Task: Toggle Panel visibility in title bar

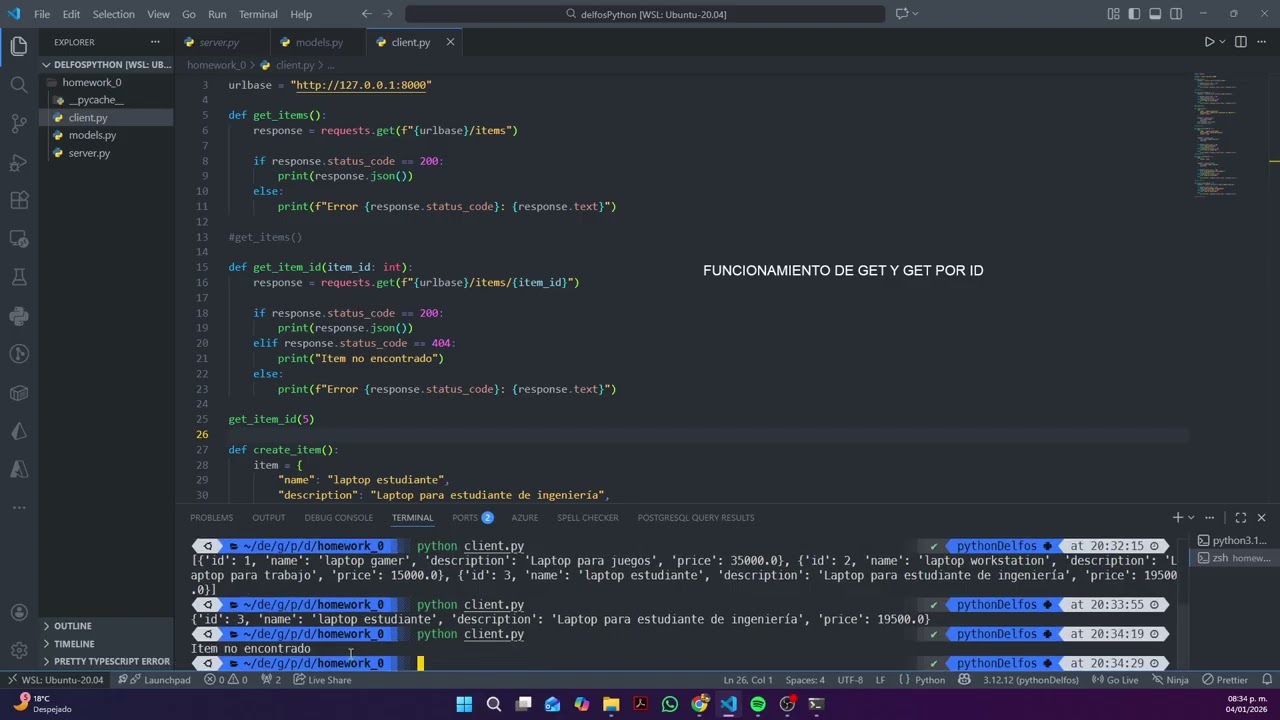Action: tap(1155, 14)
